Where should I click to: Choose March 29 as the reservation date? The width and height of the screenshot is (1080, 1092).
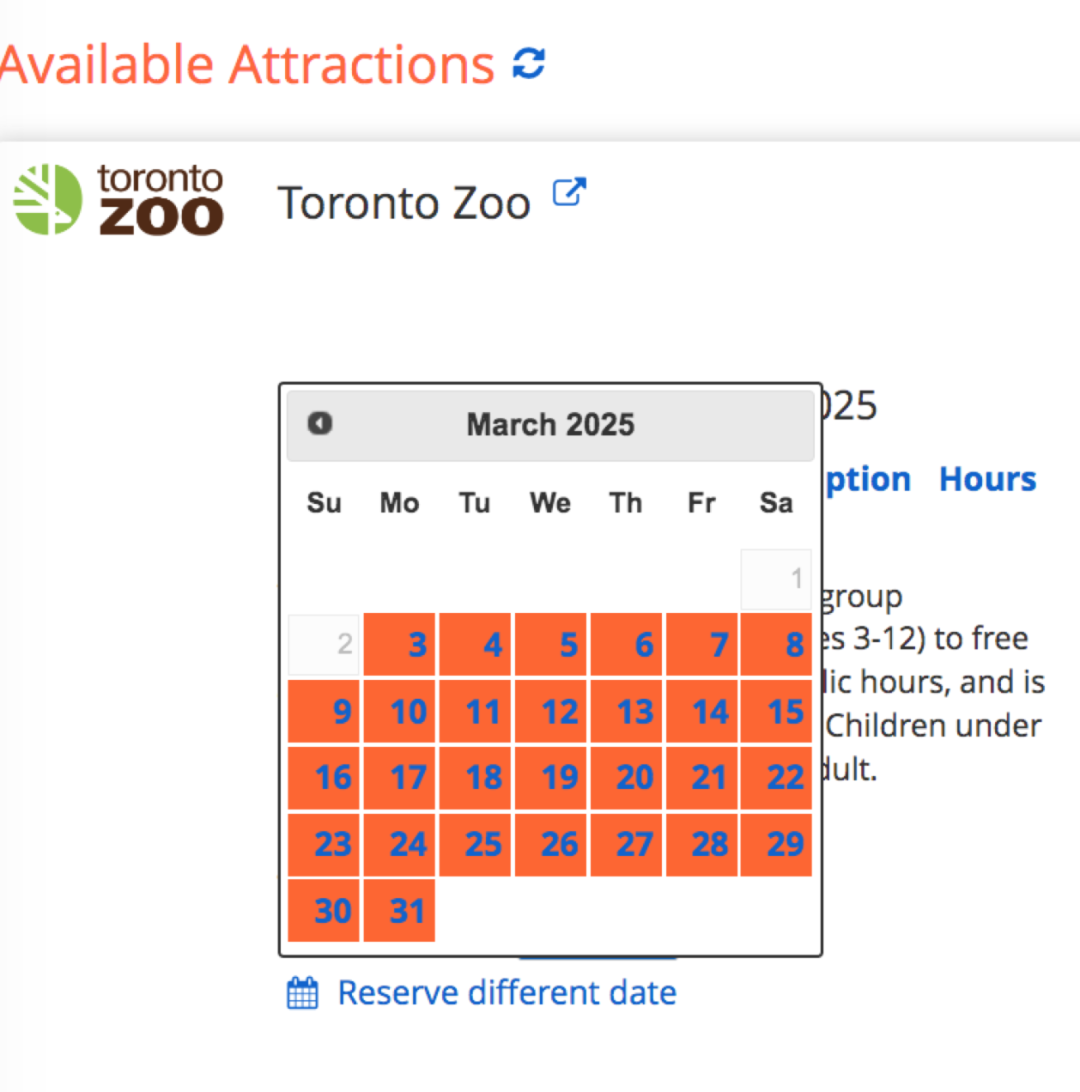(776, 844)
